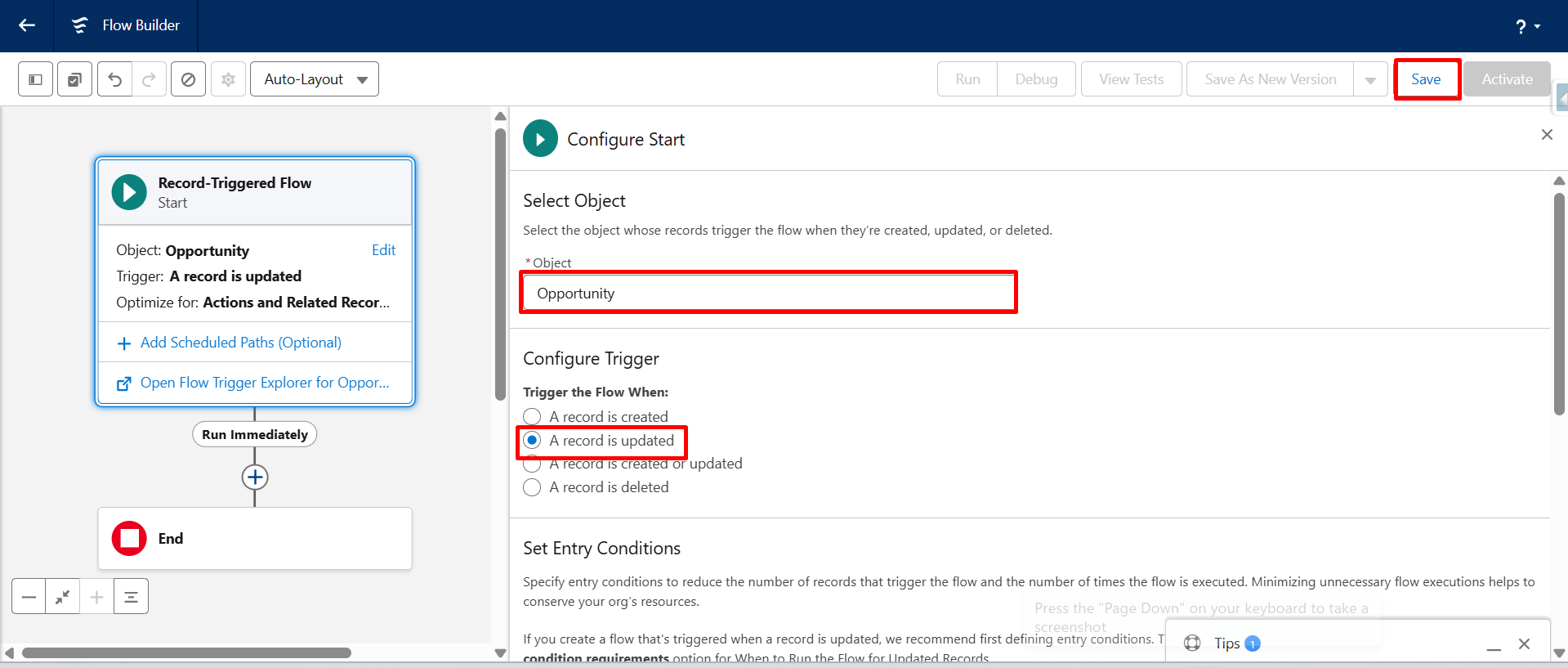Click the plus icon beside Add Scheduled Paths

coord(124,343)
